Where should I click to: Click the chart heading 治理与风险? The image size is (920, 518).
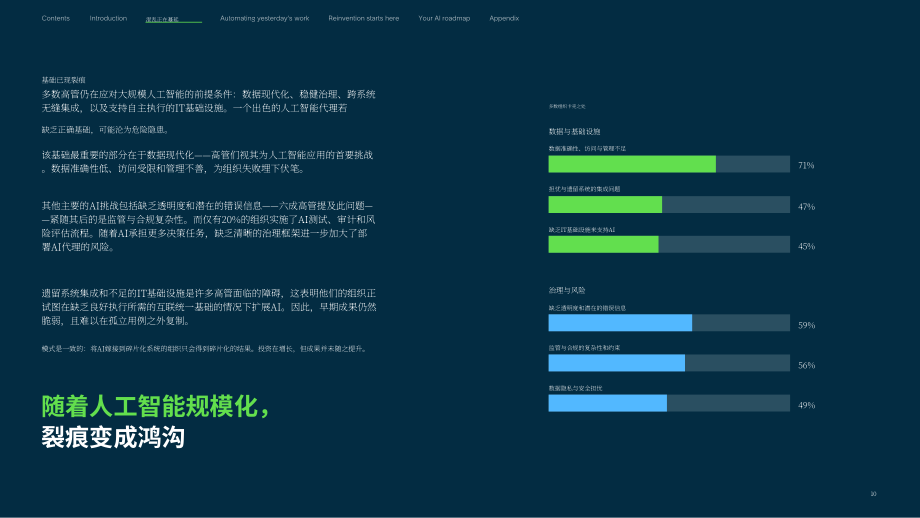[x=567, y=290]
